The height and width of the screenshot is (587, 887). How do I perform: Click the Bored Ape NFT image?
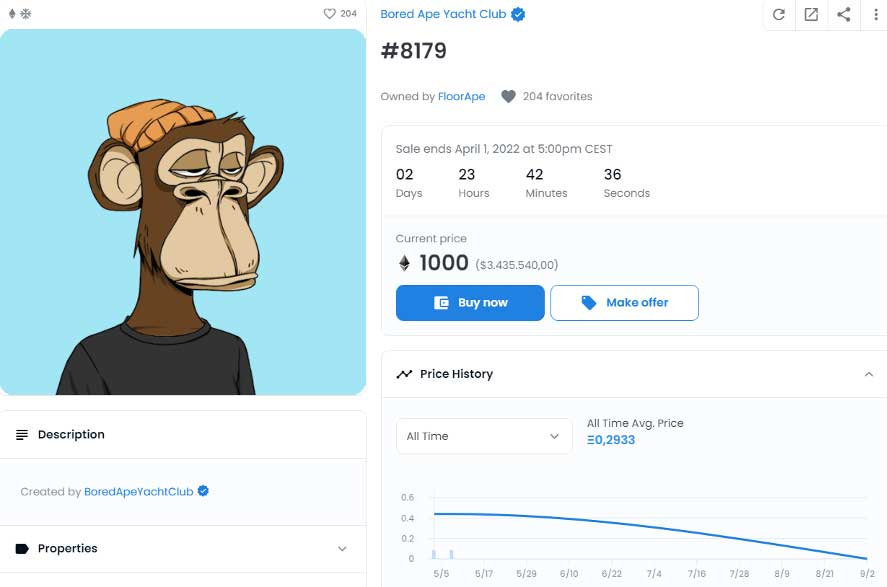(x=183, y=212)
